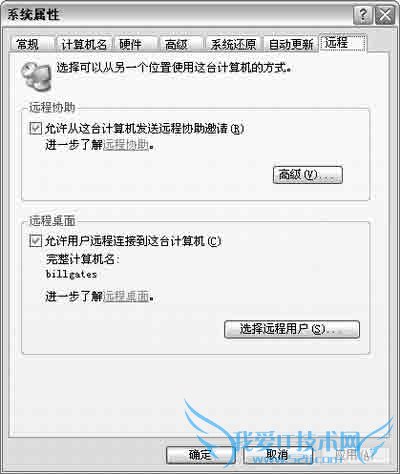Click the computer name text billgates
Viewport: 400px width, 474px height.
(x=71, y=274)
